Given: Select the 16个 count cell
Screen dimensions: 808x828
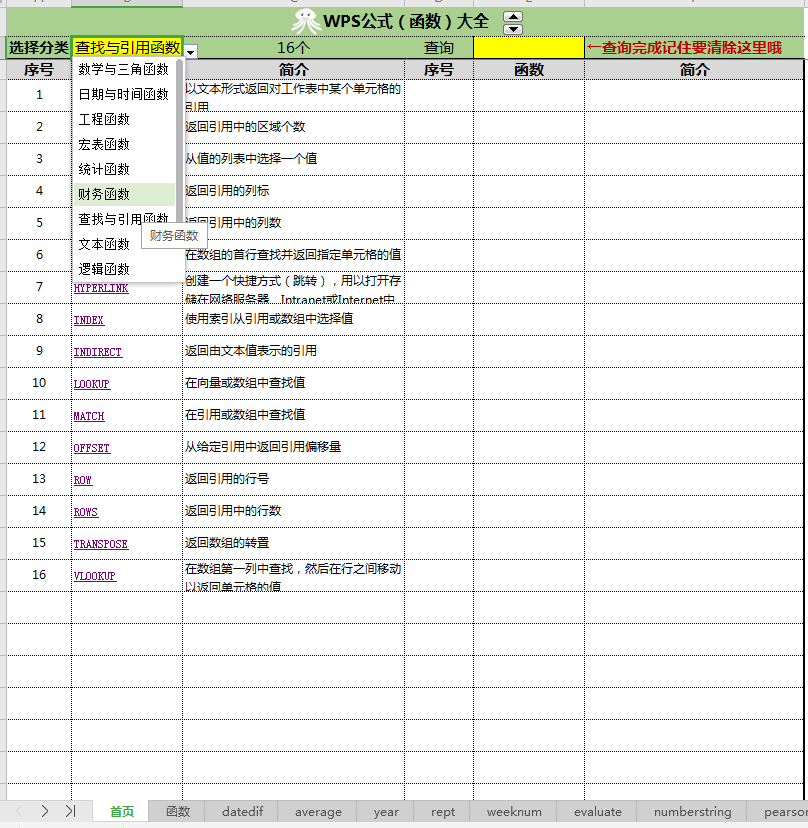Looking at the screenshot, I should tap(293, 48).
